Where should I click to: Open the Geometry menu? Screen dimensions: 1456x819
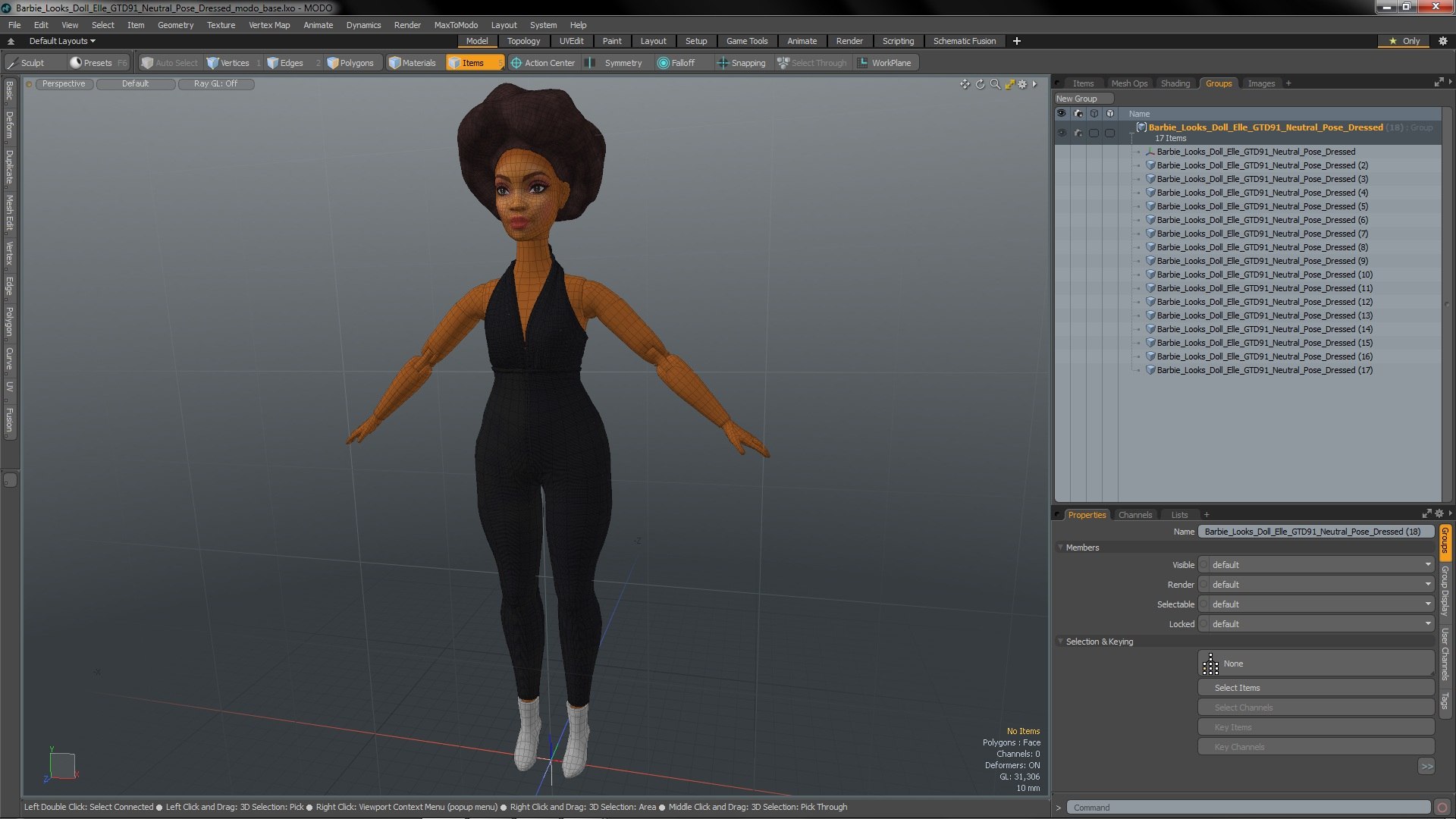pos(175,25)
